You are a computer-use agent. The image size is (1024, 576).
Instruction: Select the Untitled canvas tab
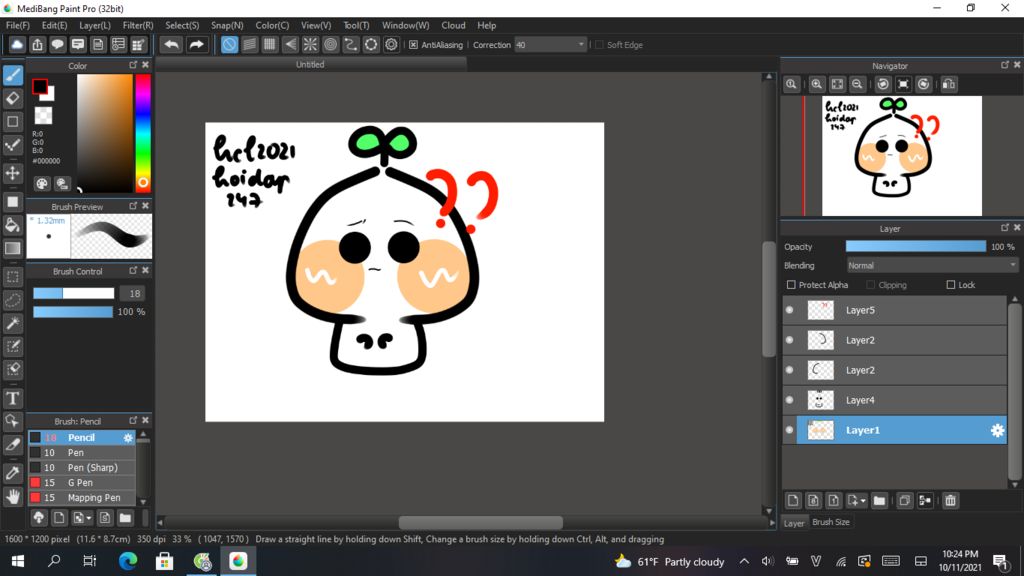point(310,65)
